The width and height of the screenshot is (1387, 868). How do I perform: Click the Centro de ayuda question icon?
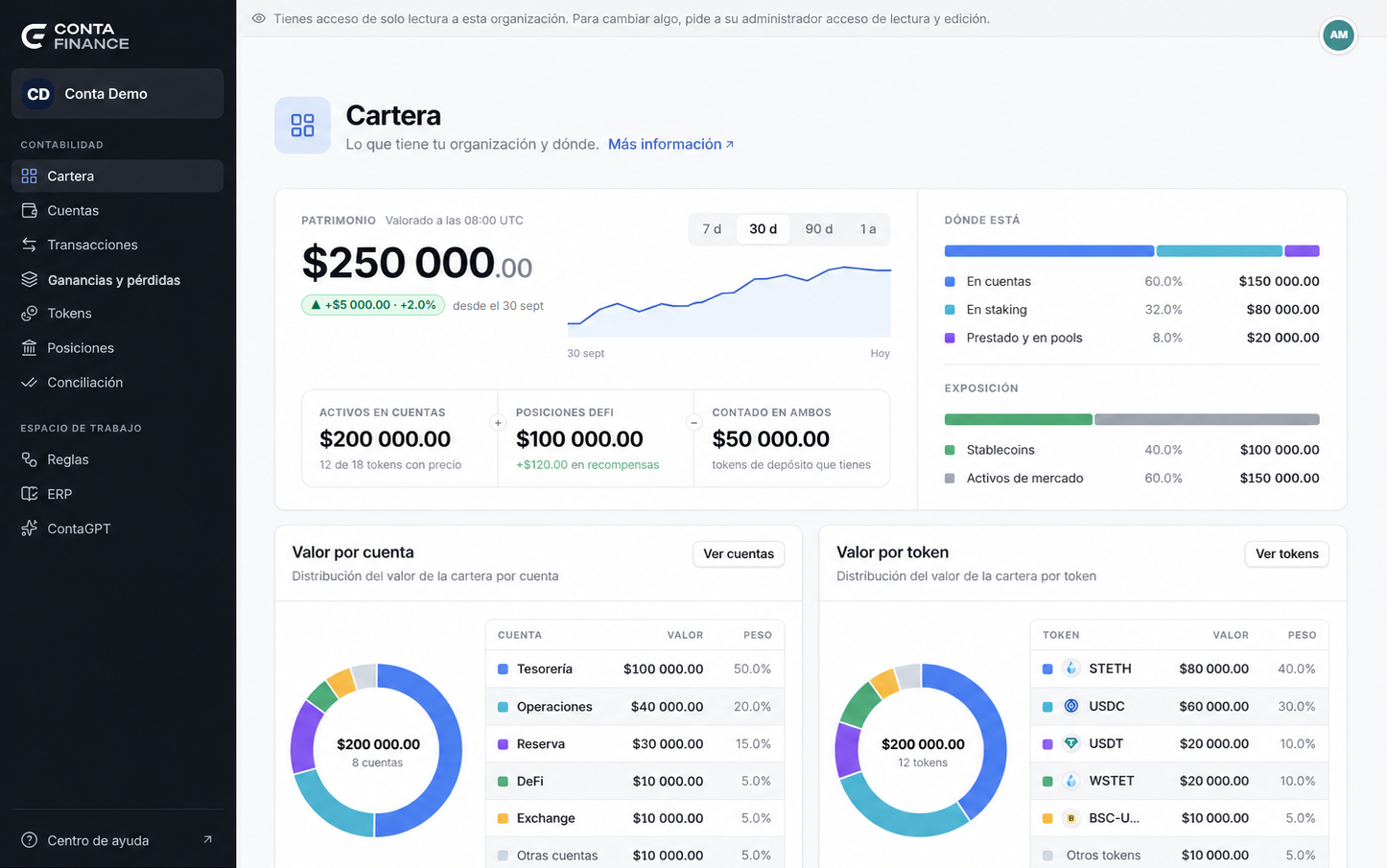point(30,840)
